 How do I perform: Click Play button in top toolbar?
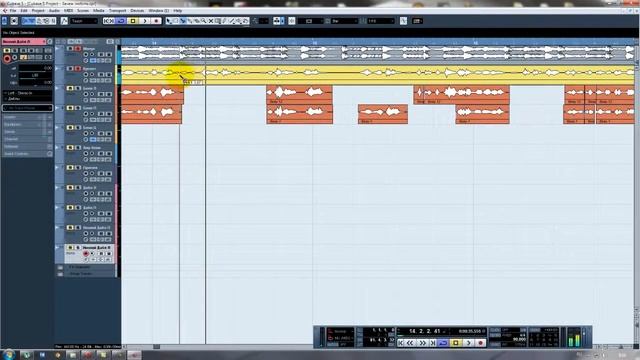pyautogui.click(x=144, y=21)
